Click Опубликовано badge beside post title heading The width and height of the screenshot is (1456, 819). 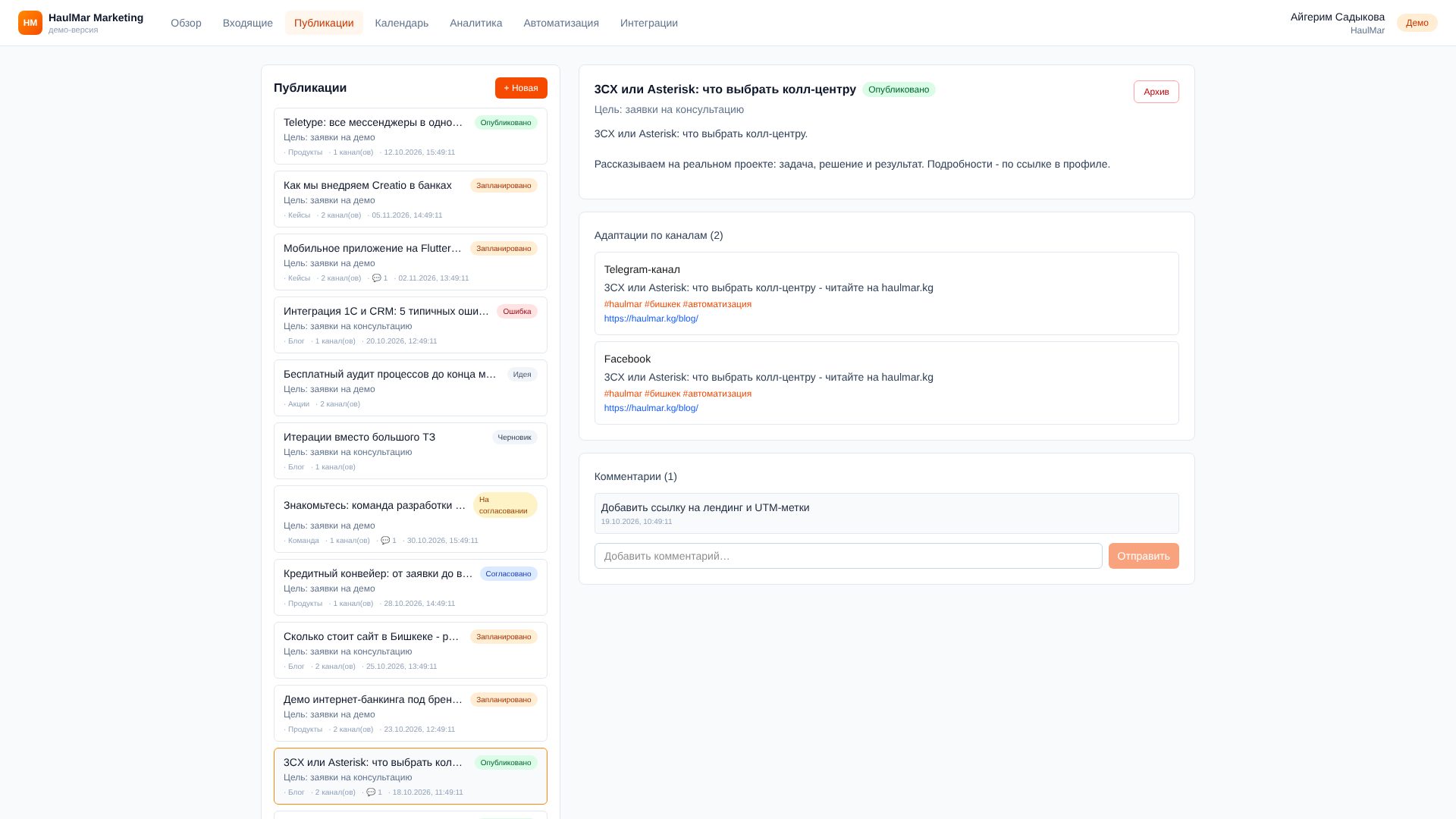899,89
